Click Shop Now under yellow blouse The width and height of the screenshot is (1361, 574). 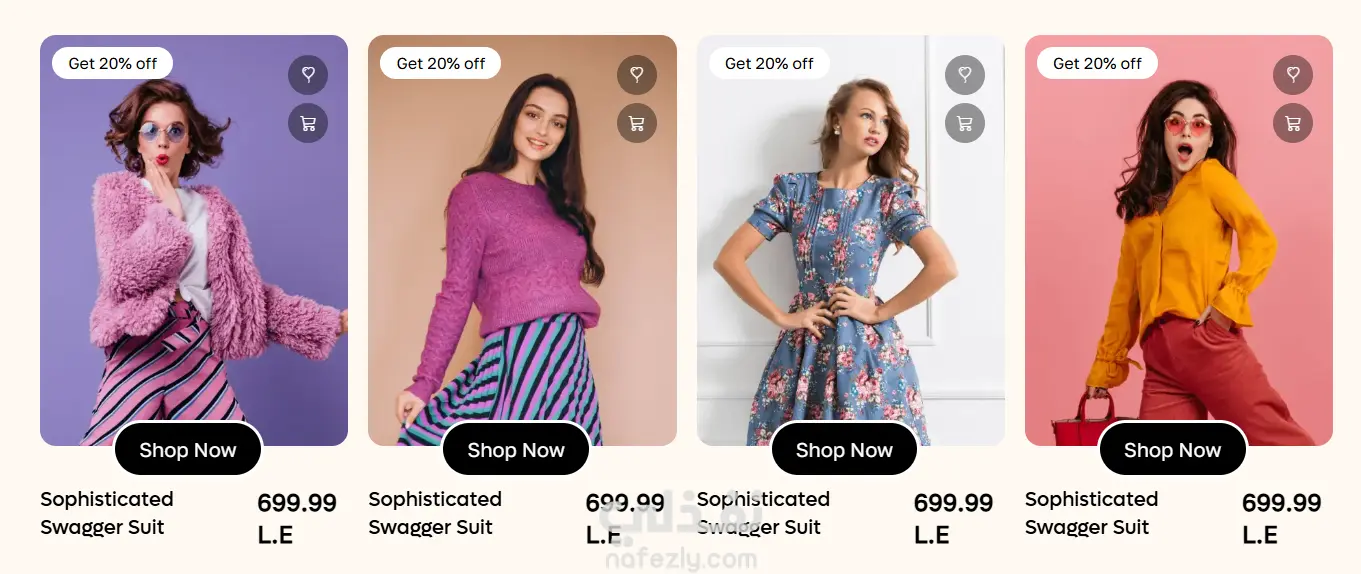pos(1172,450)
